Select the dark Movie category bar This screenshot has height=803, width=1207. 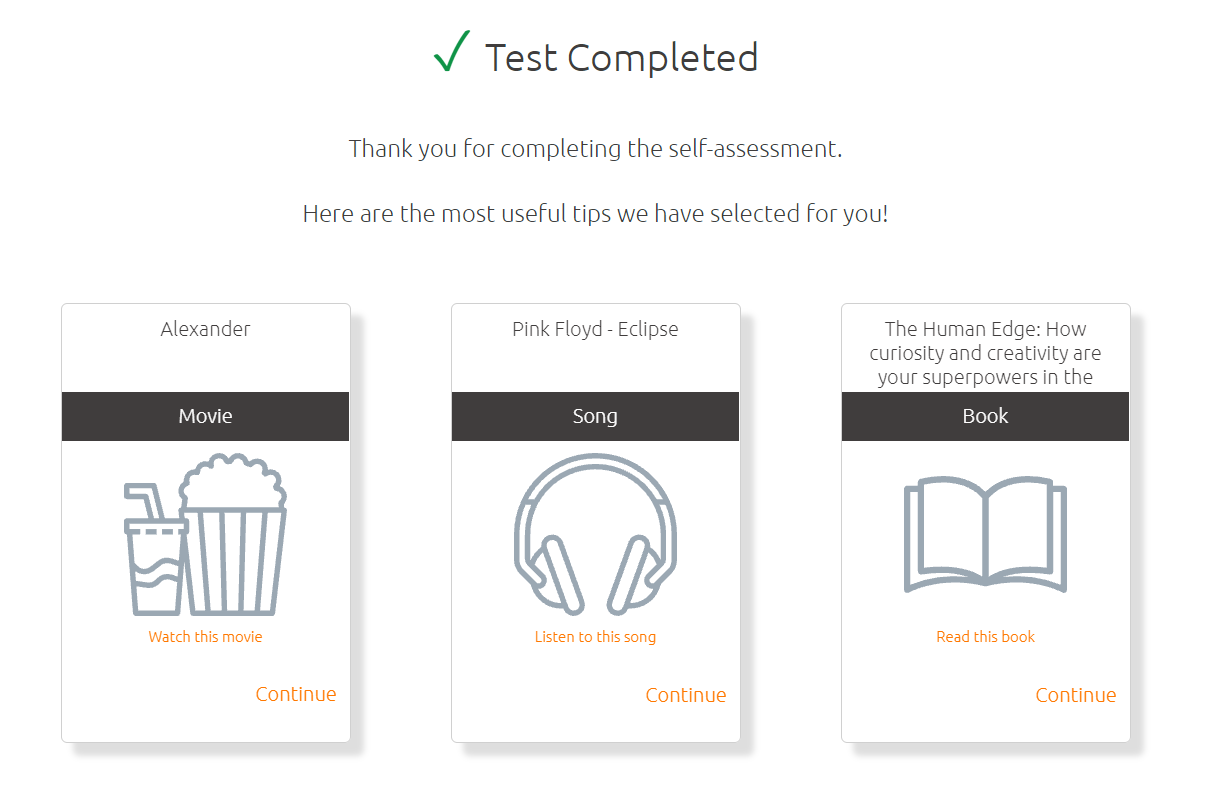pyautogui.click(x=205, y=416)
